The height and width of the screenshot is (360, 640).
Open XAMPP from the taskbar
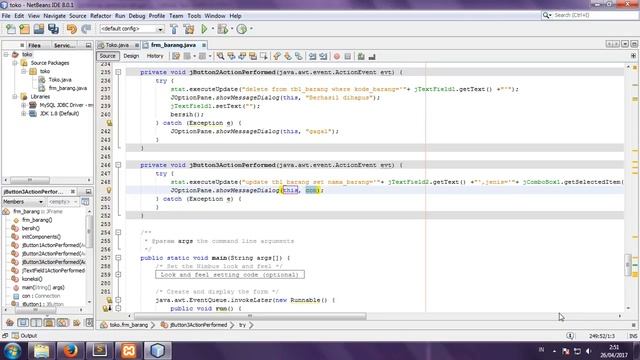128,351
